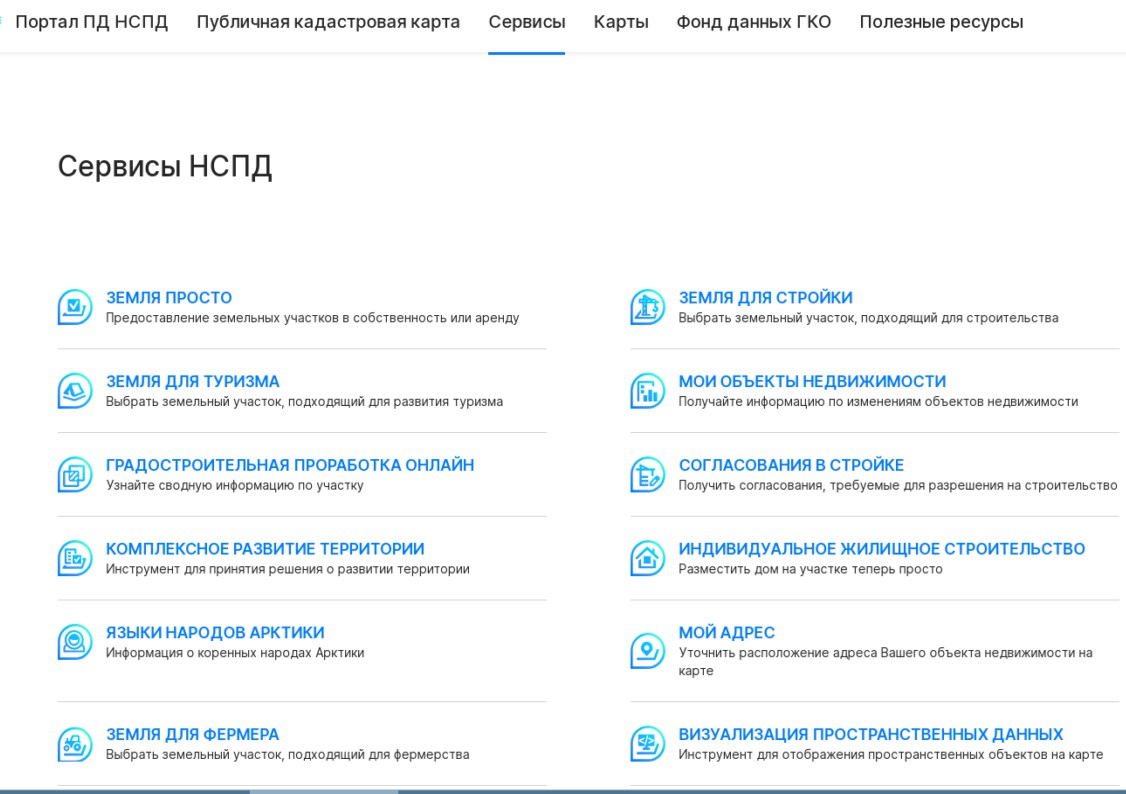Click the Мои объекты недвижимости icon
The height and width of the screenshot is (794, 1126).
pos(647,391)
